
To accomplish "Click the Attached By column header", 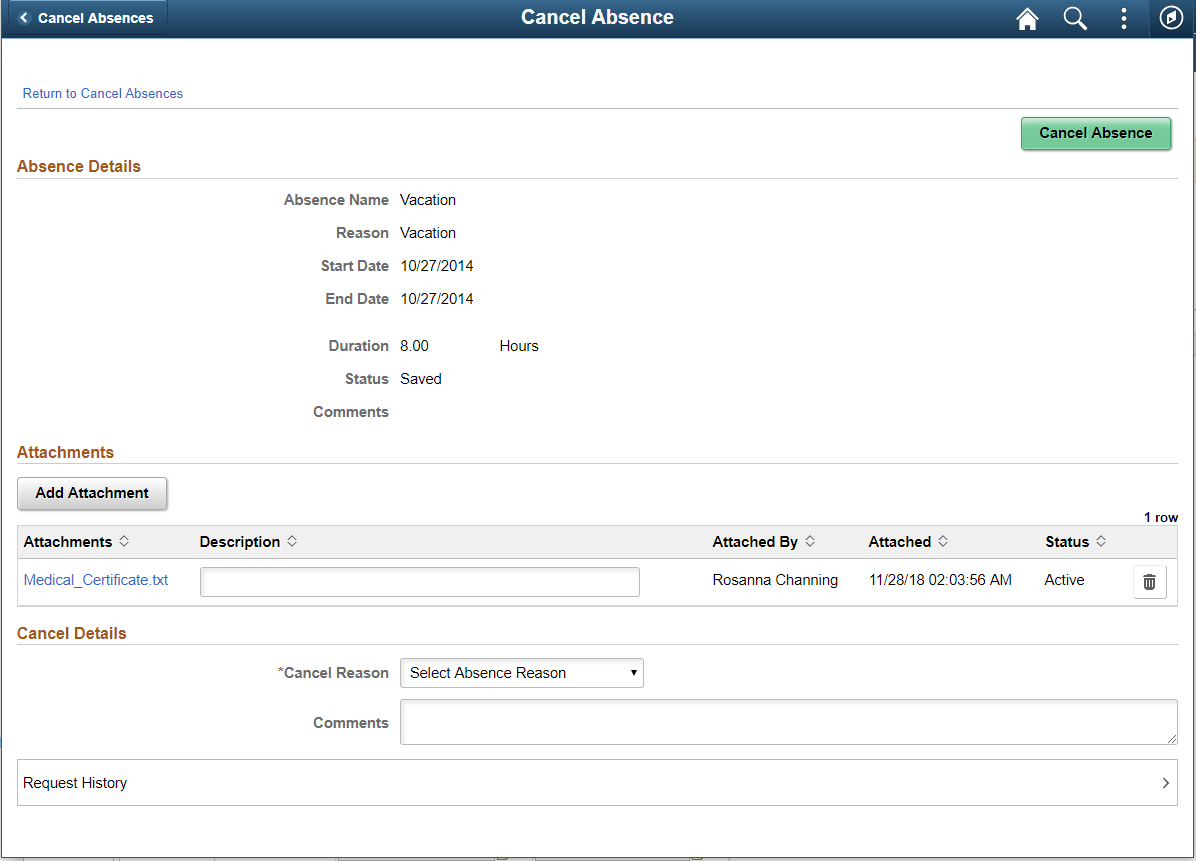I will (x=755, y=541).
